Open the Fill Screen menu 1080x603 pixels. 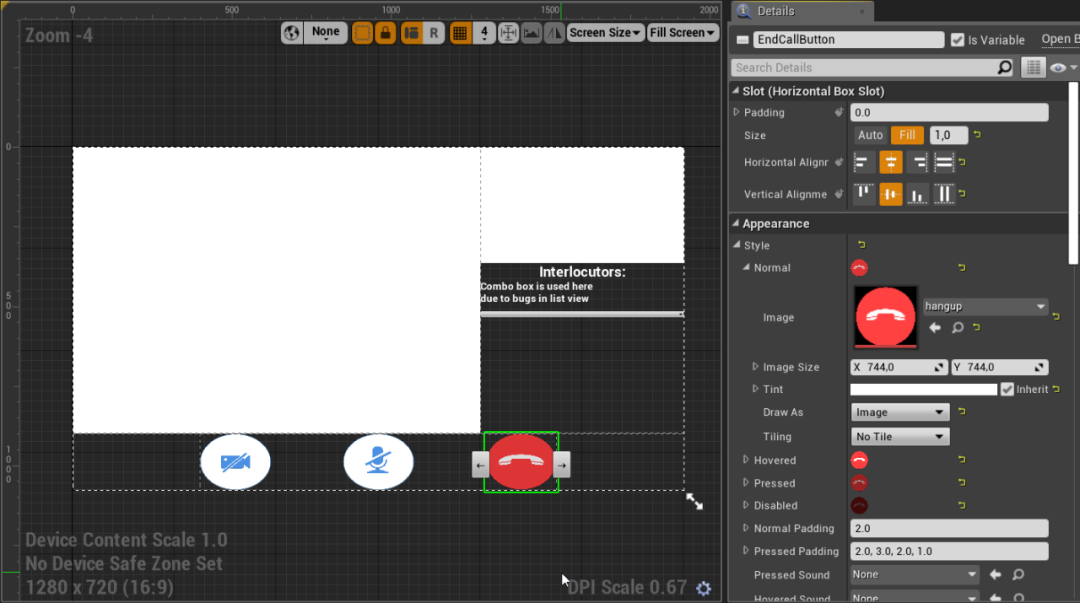click(682, 32)
